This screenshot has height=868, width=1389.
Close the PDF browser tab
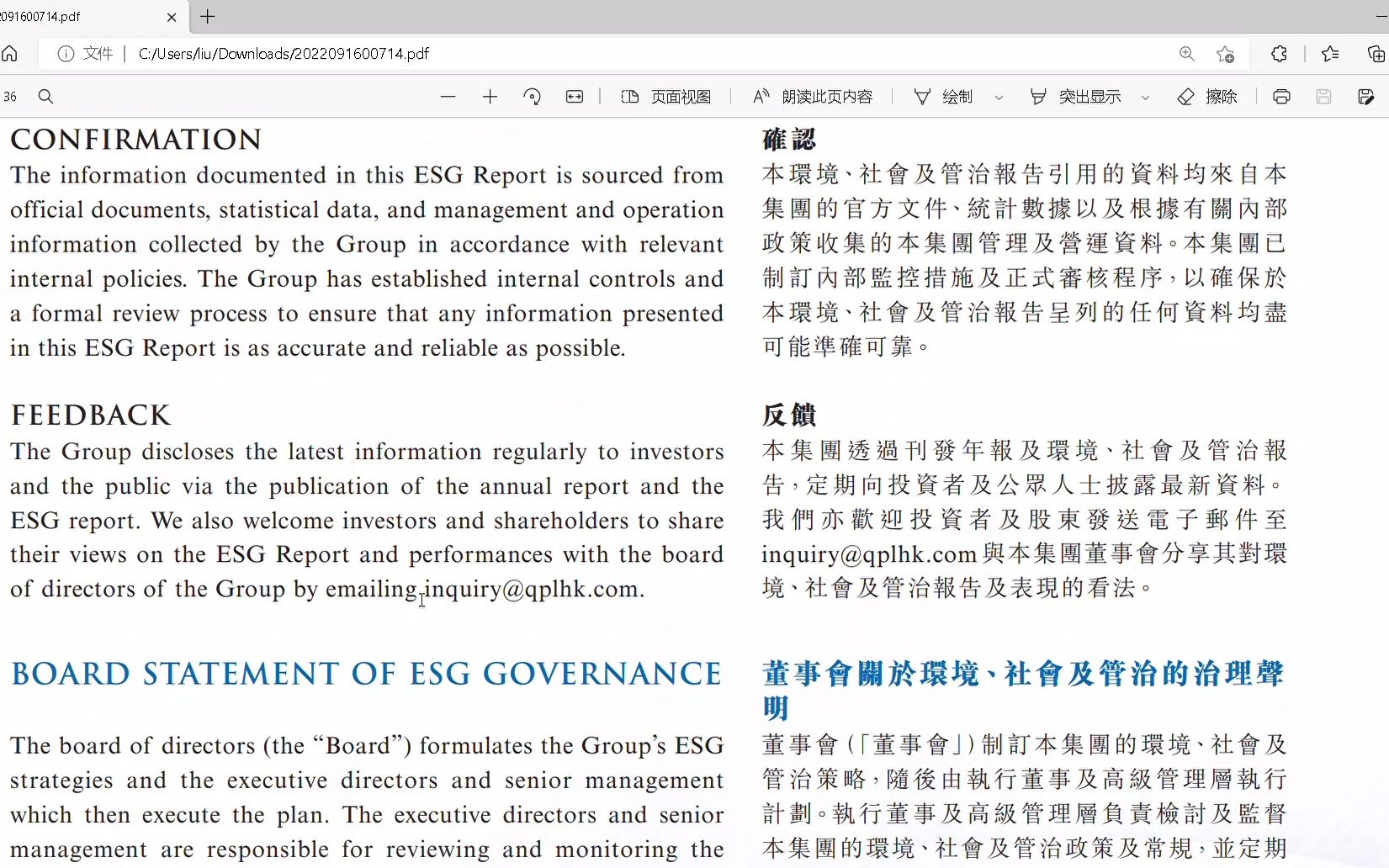172,17
